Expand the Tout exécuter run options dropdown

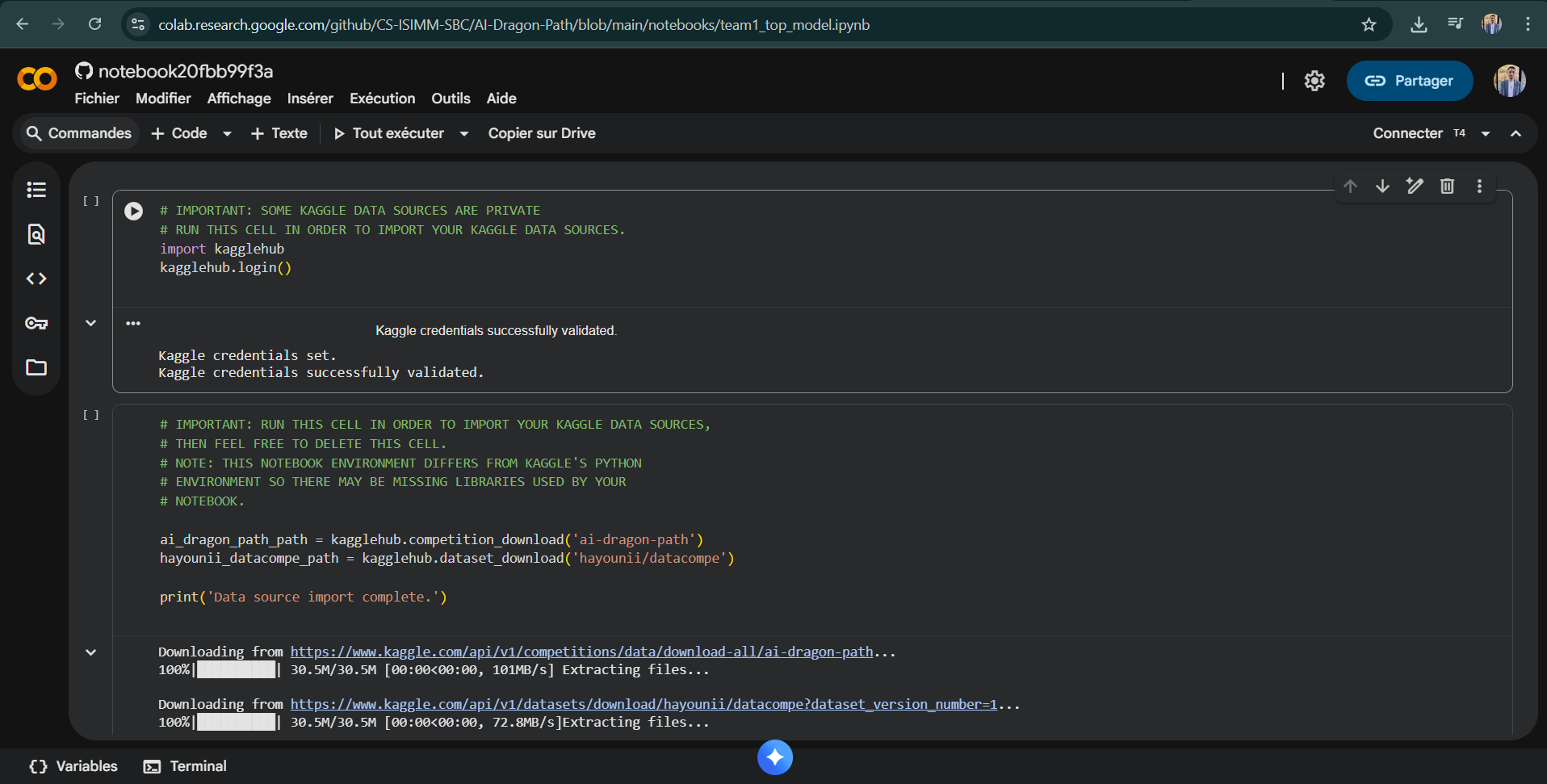(464, 133)
